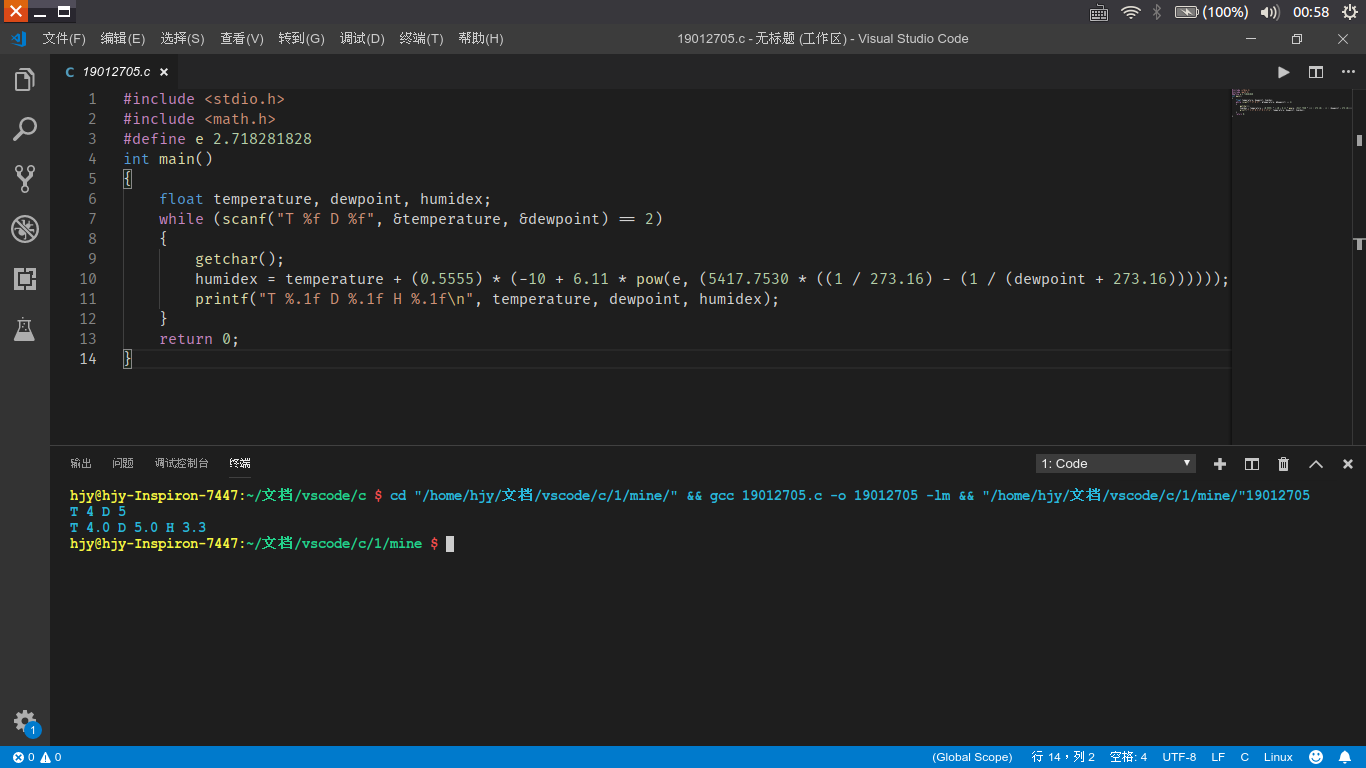Split the terminal with the split icon
Image resolution: width=1366 pixels, height=768 pixels.
1251,463
